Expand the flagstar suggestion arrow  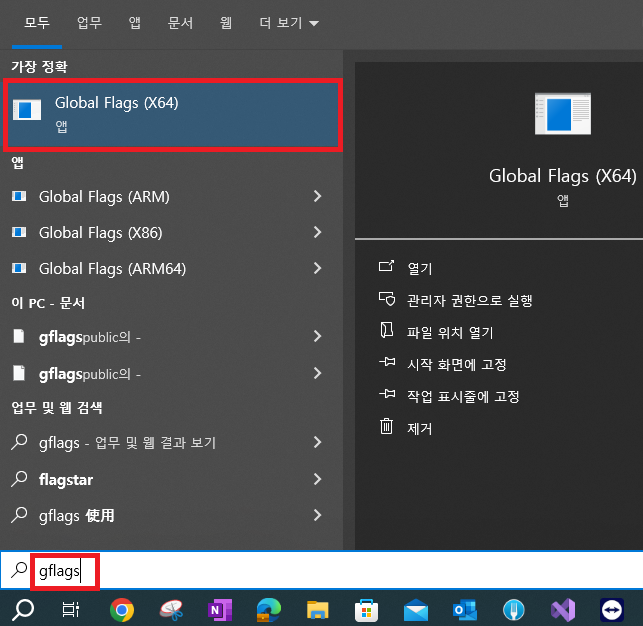[317, 479]
